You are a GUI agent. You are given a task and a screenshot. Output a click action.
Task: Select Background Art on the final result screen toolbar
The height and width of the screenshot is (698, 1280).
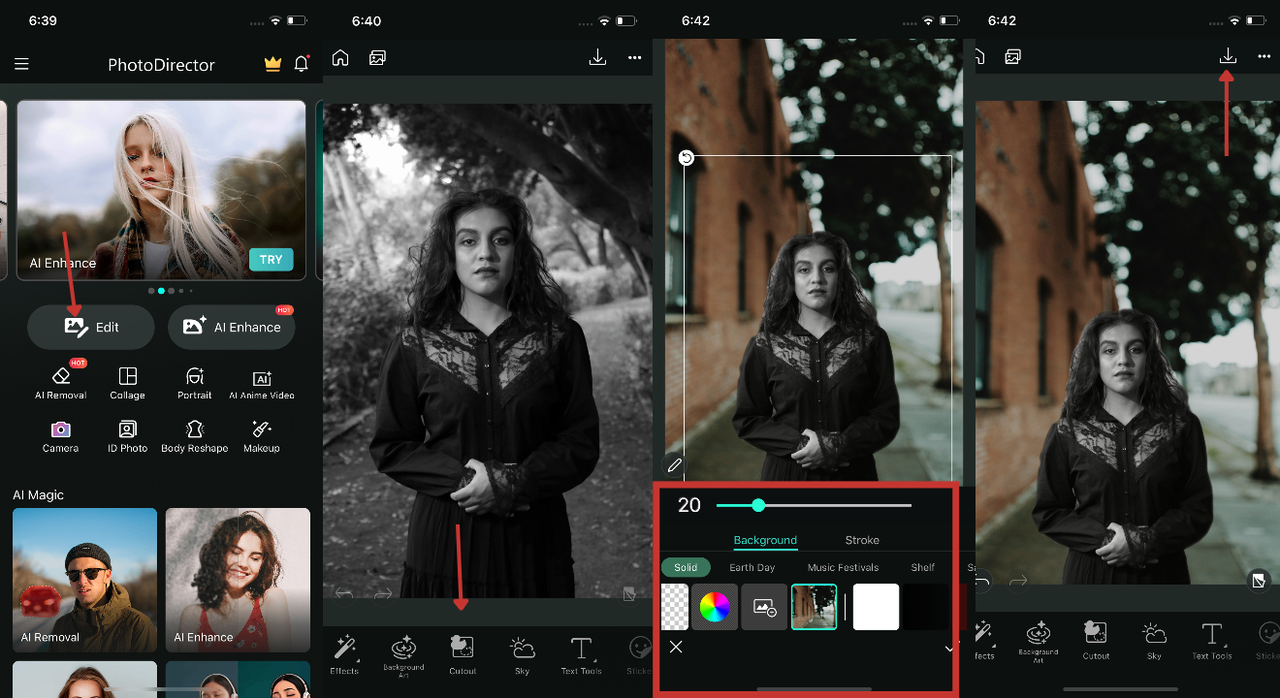click(1038, 640)
